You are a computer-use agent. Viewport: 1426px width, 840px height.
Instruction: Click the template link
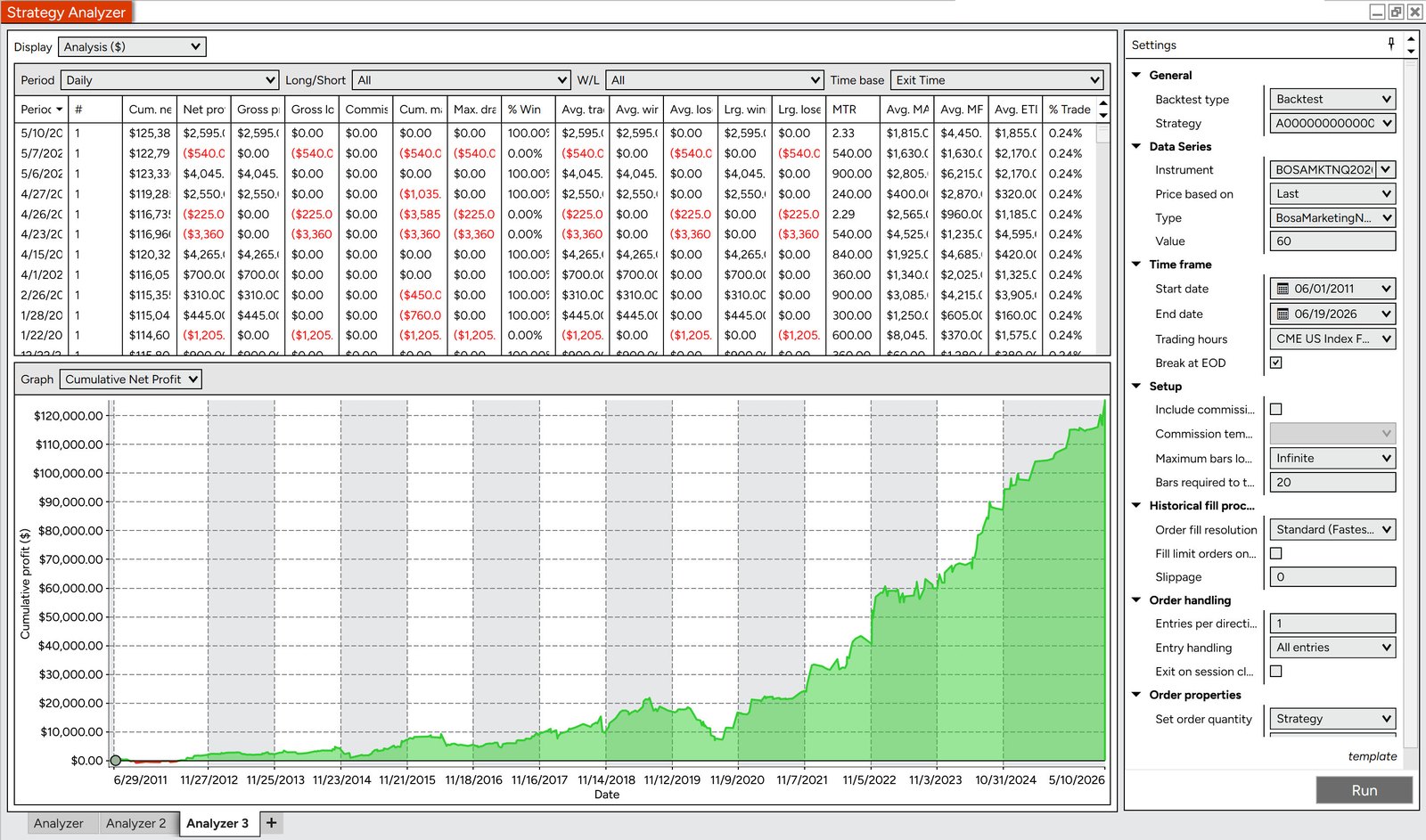(1373, 756)
